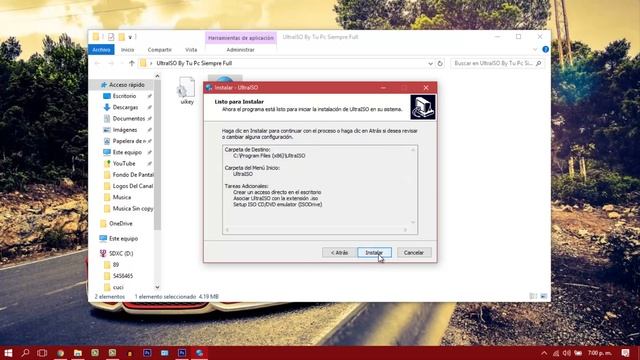Open File Explorer from the taskbar

[78, 353]
